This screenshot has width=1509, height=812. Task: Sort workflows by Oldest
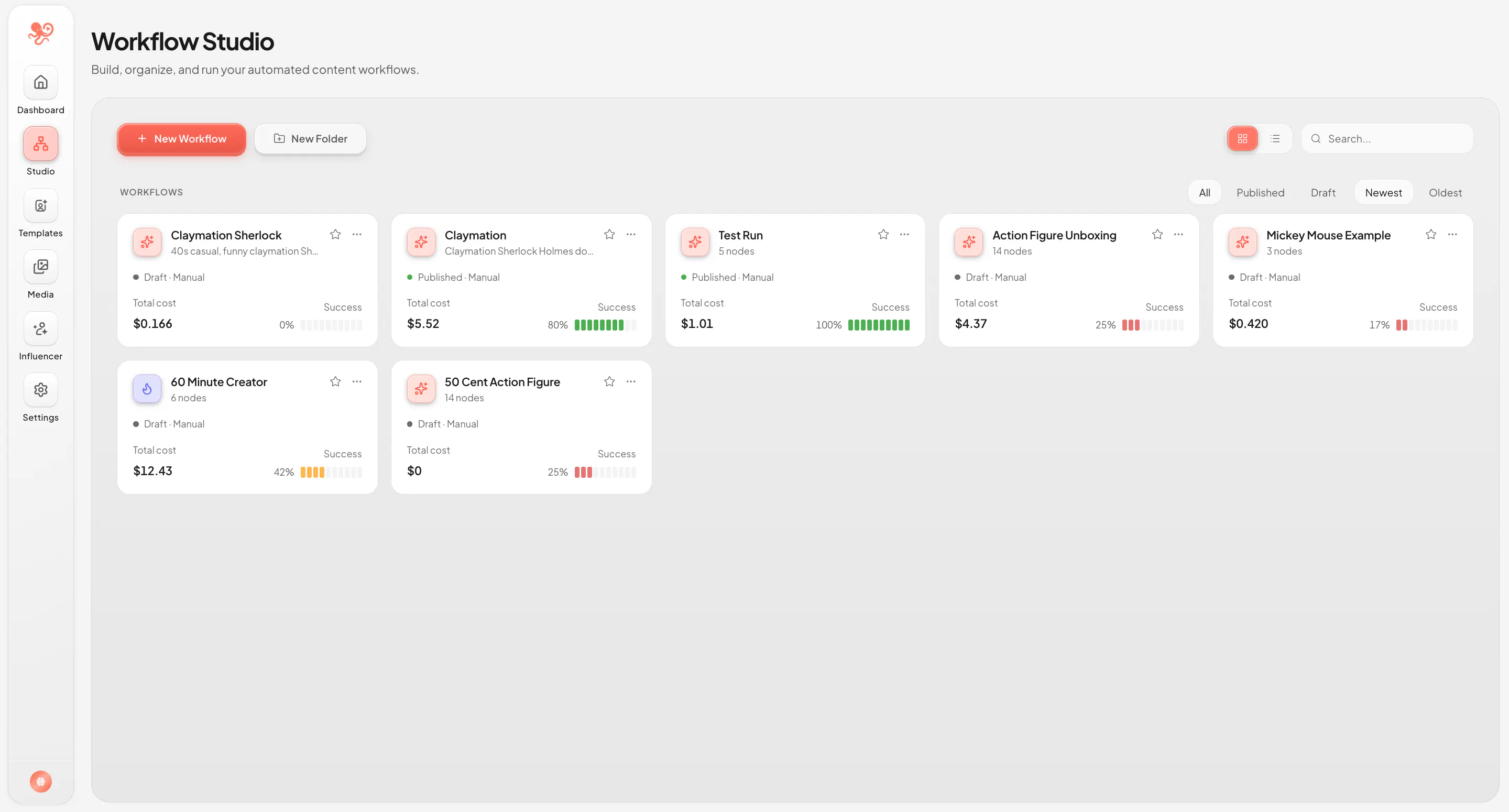[x=1445, y=193]
